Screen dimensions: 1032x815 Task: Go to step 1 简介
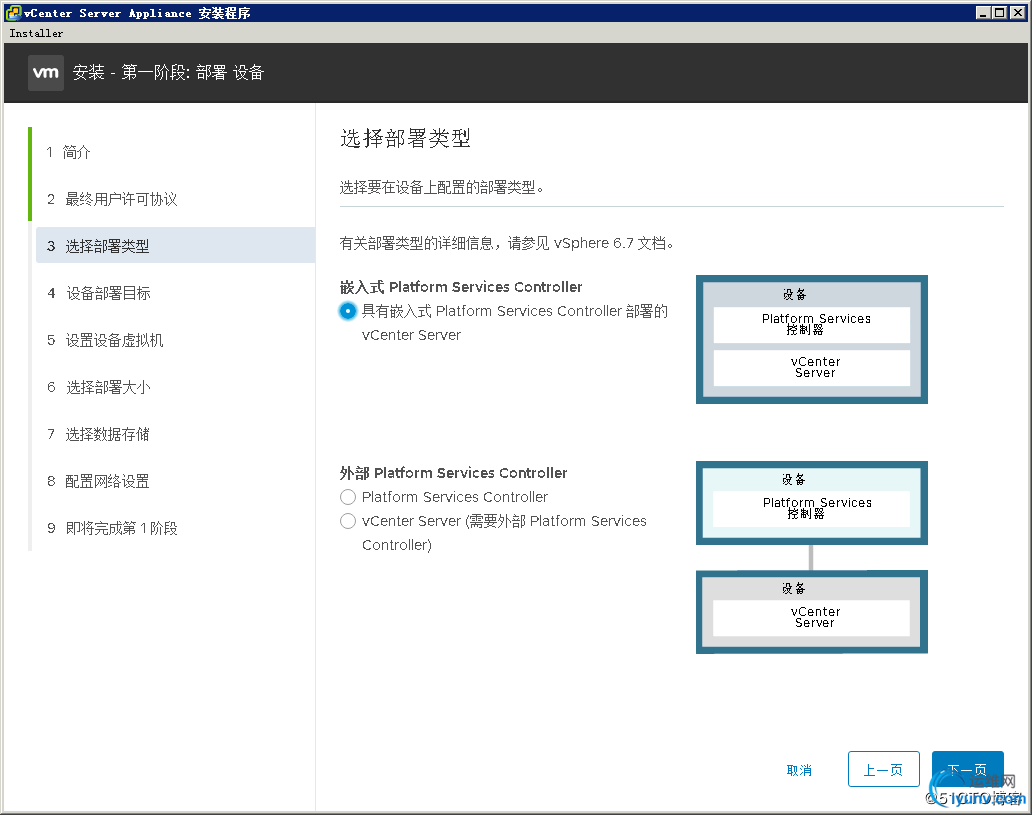pyautogui.click(x=68, y=152)
